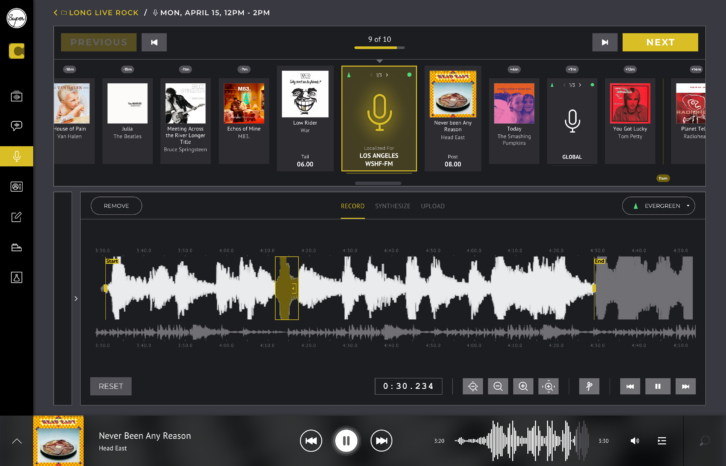Image resolution: width=726 pixels, height=466 pixels.
Task: Open the sidebar edit pencil icon
Action: (17, 217)
